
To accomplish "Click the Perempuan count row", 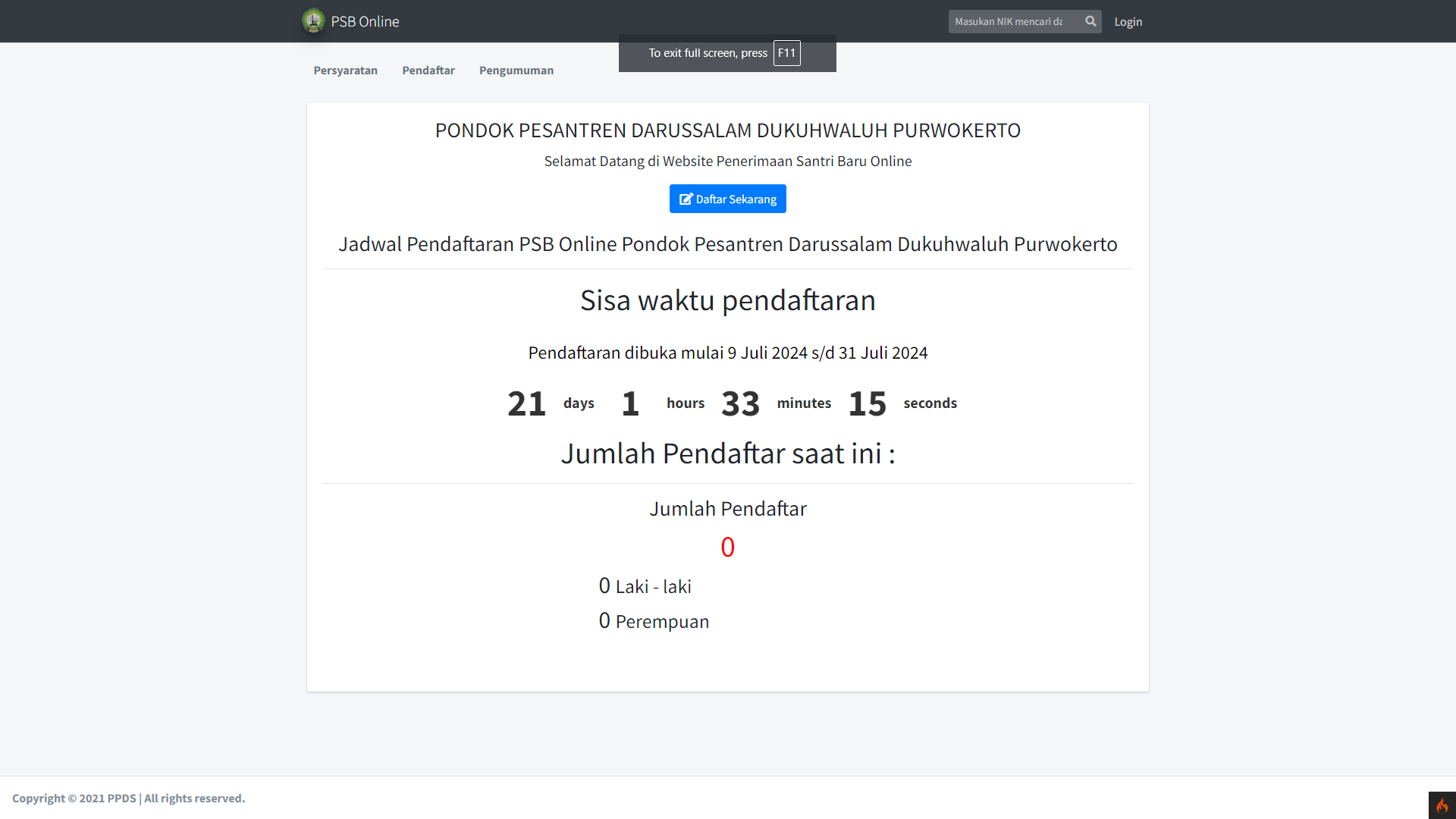I will (x=653, y=620).
